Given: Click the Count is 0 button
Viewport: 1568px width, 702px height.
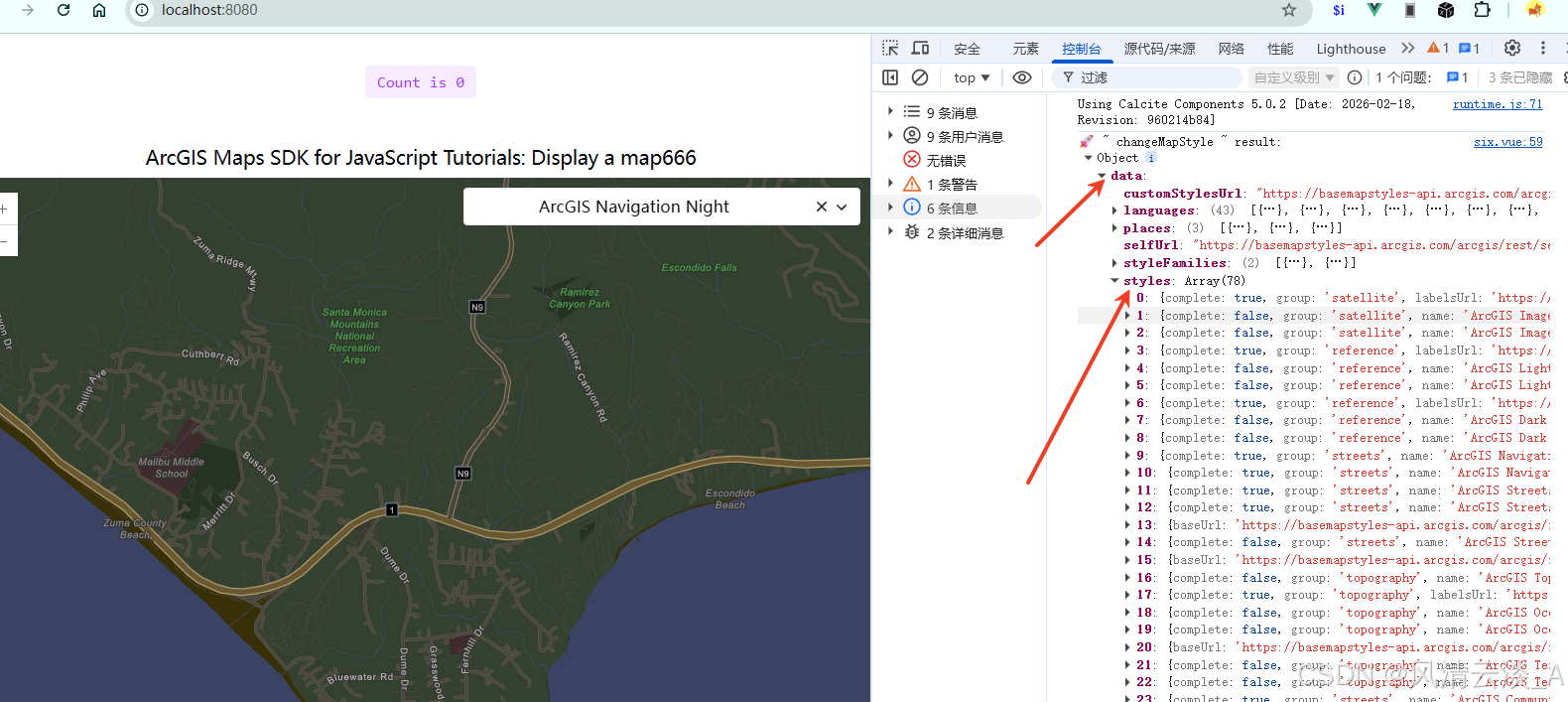Looking at the screenshot, I should [x=421, y=82].
